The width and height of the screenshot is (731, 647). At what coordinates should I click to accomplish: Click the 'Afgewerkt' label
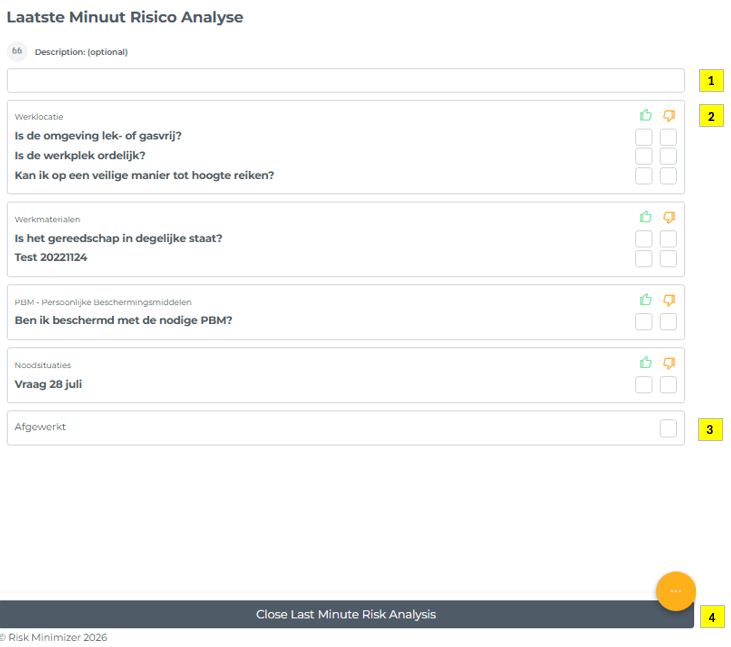coord(40,427)
